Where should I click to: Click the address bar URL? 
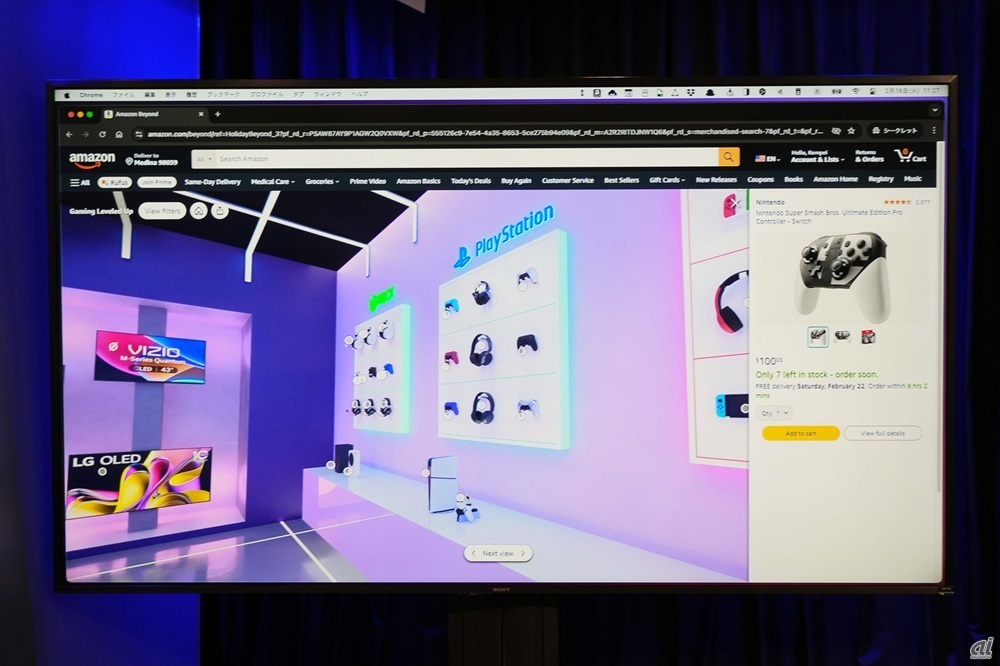(485, 133)
